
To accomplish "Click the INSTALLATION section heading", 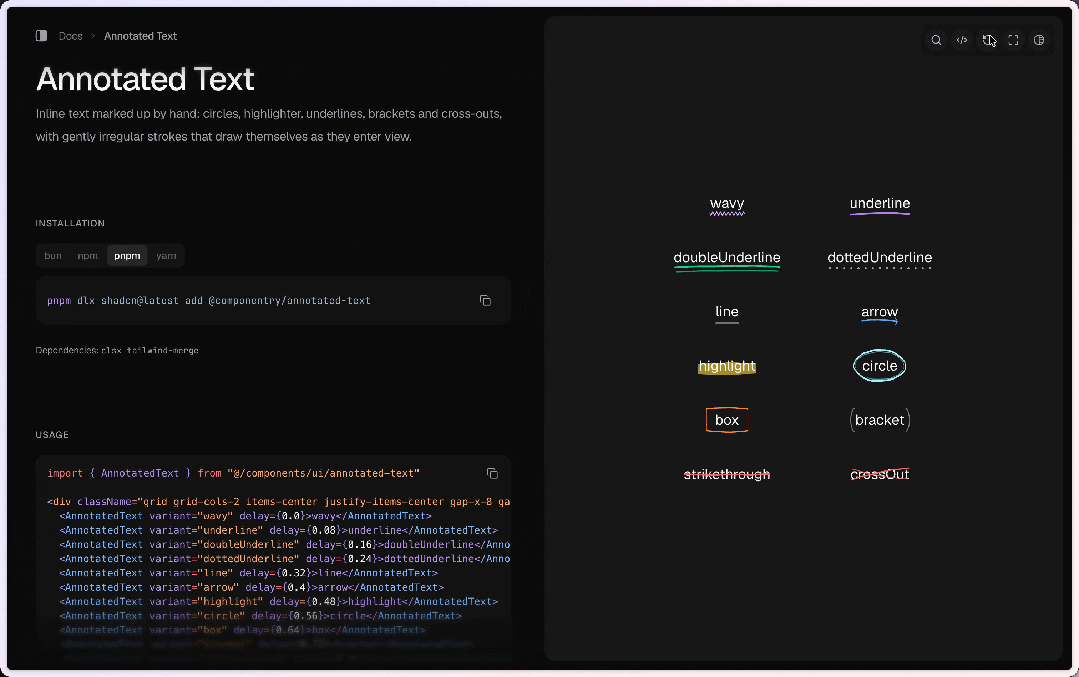I will 70,223.
